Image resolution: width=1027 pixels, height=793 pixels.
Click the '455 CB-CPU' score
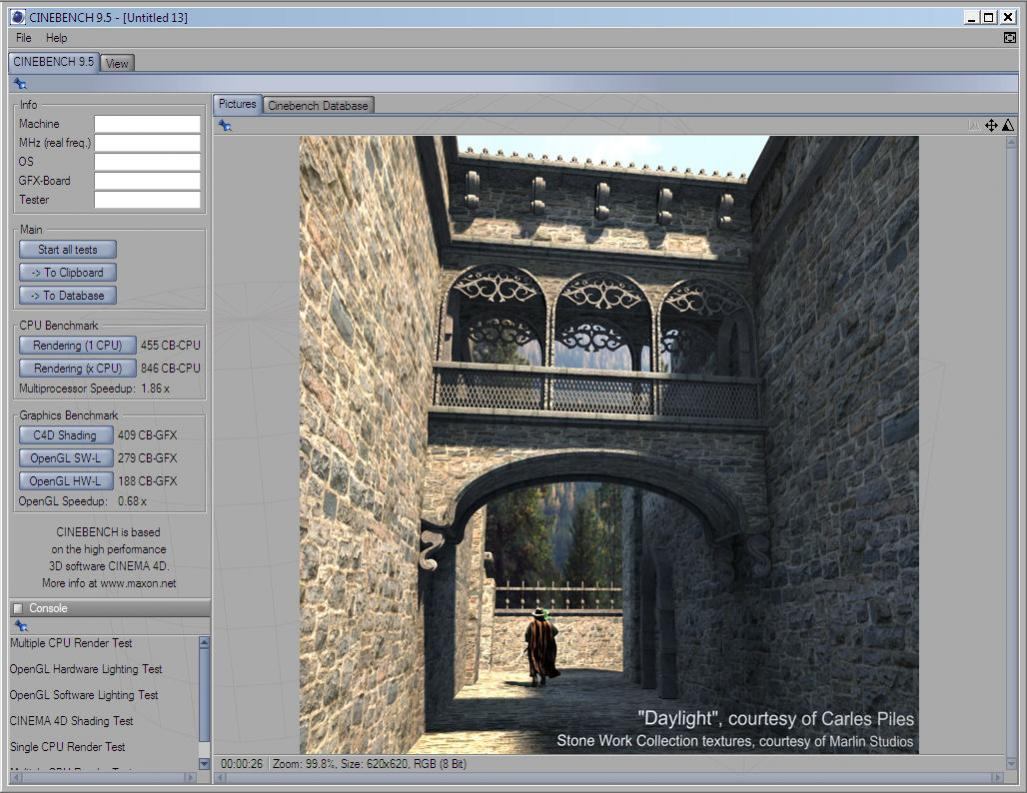[x=170, y=345]
